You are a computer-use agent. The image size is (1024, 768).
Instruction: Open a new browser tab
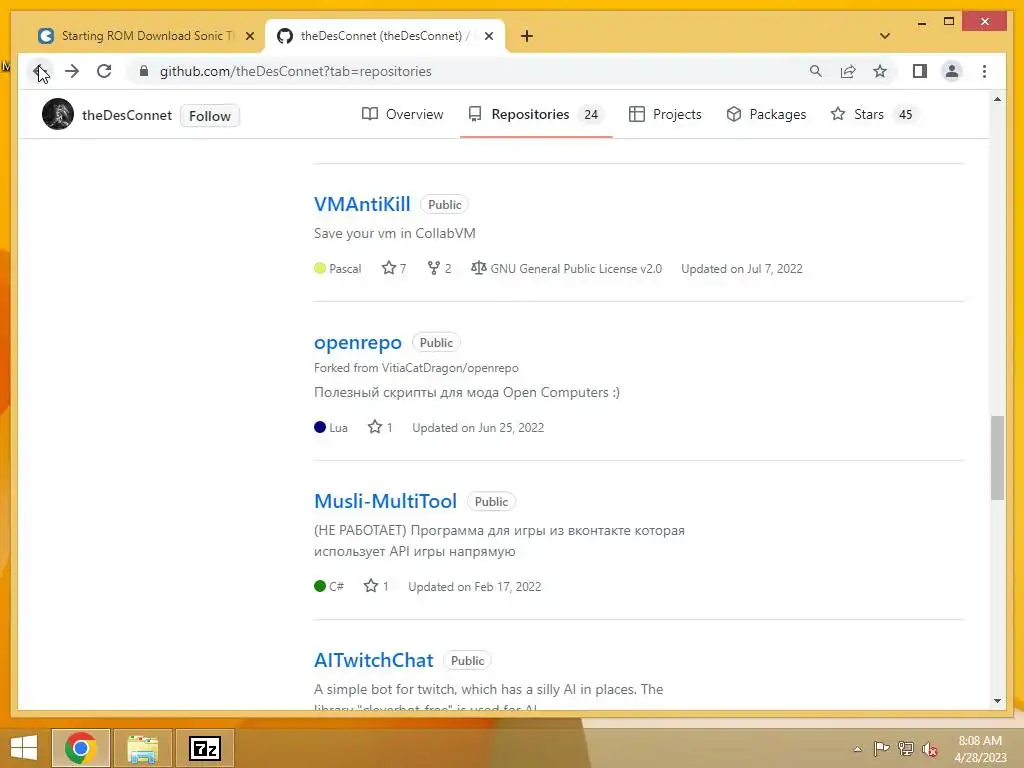click(x=526, y=36)
